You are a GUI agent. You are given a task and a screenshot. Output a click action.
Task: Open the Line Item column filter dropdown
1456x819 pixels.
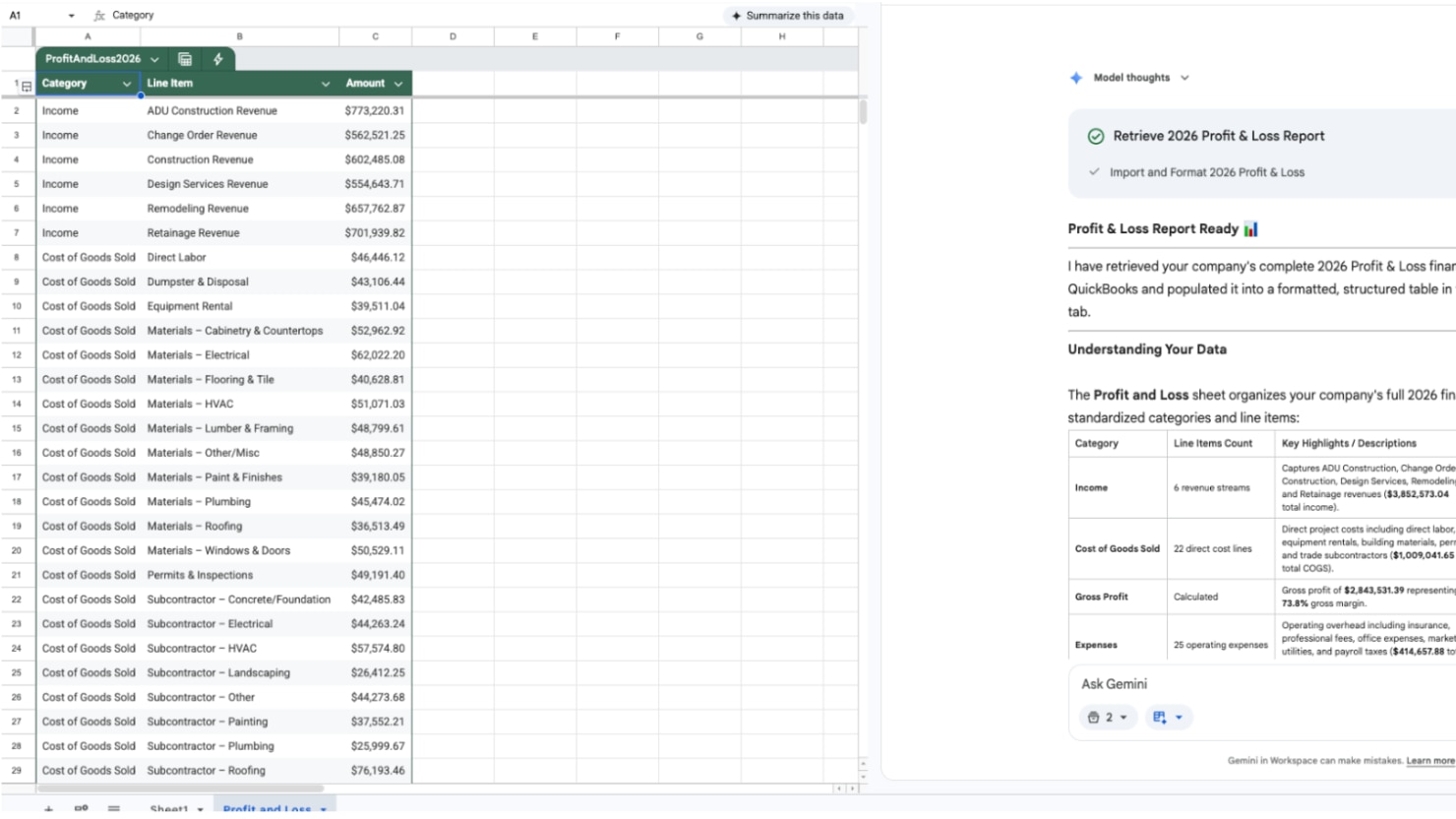point(326,85)
